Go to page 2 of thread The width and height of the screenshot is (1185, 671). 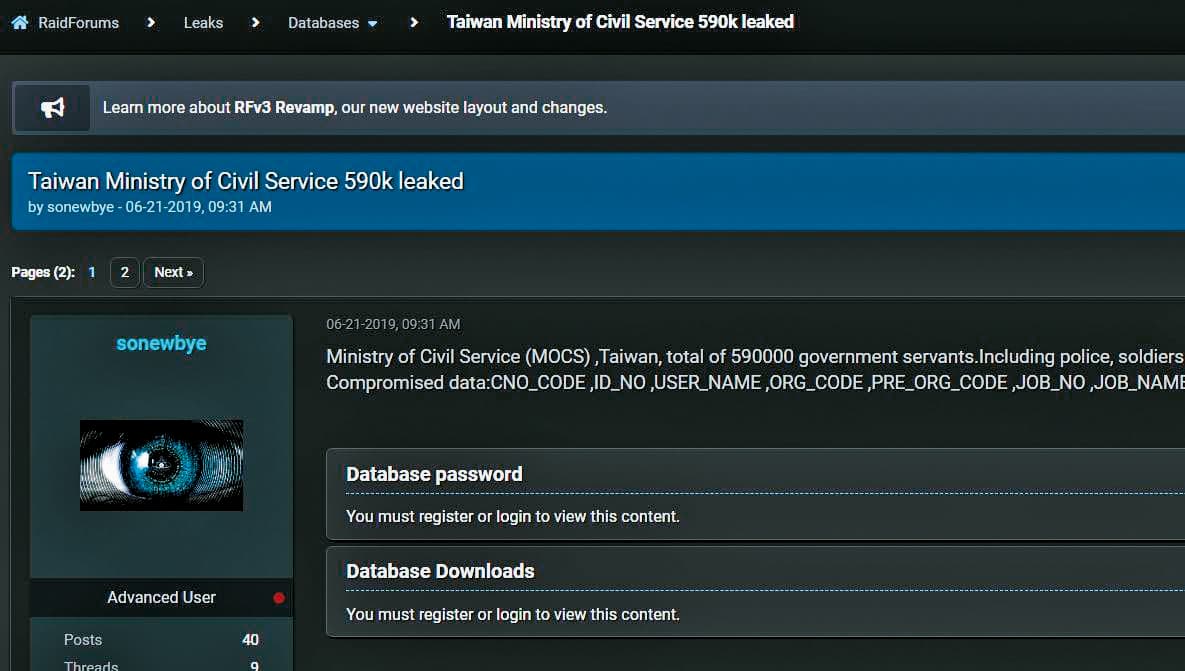coord(125,272)
